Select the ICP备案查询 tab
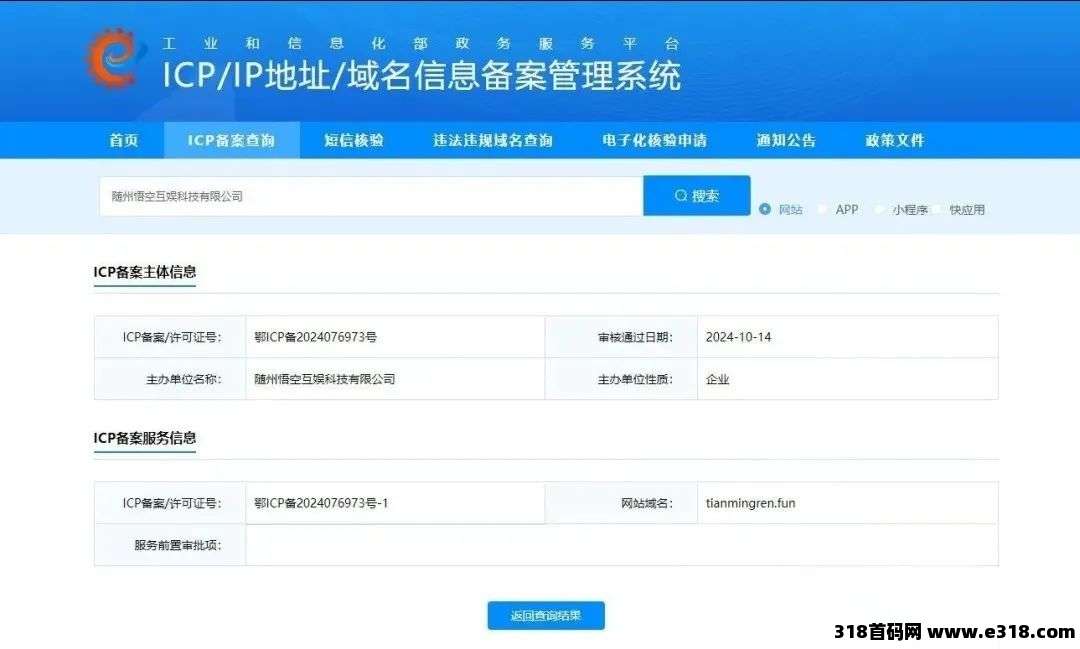1080x649 pixels. (x=231, y=140)
